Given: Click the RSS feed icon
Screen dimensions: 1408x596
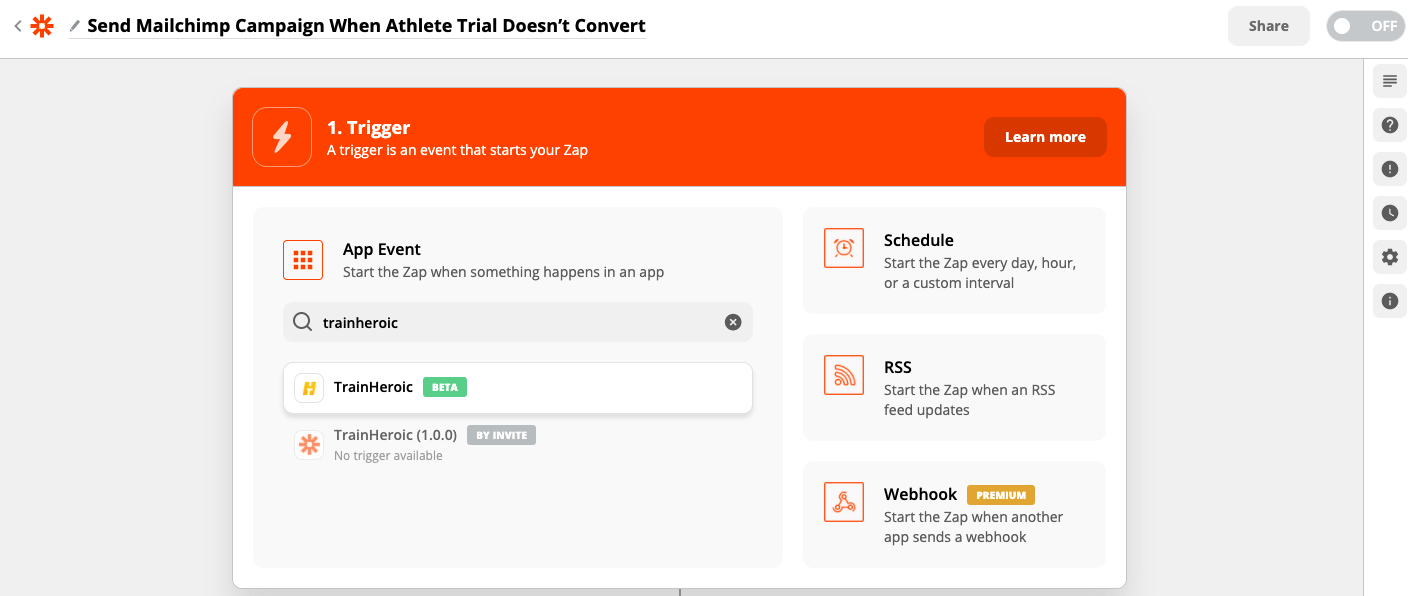Looking at the screenshot, I should point(843,375).
